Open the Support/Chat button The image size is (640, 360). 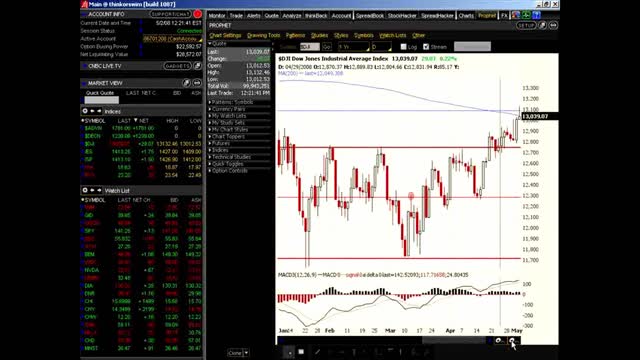point(170,14)
